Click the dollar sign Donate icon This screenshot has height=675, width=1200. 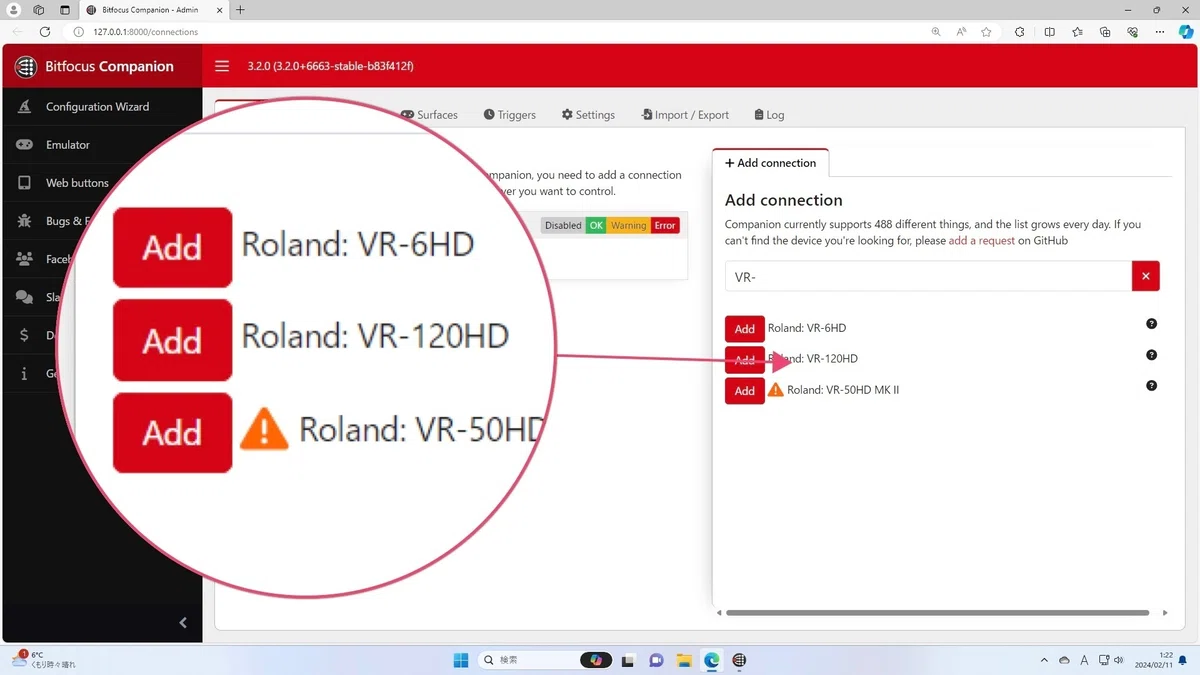(24, 335)
